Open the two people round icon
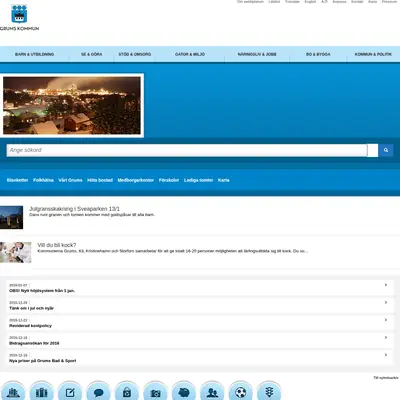Image resolution: width=400 pixels, height=400 pixels. [x=212, y=391]
